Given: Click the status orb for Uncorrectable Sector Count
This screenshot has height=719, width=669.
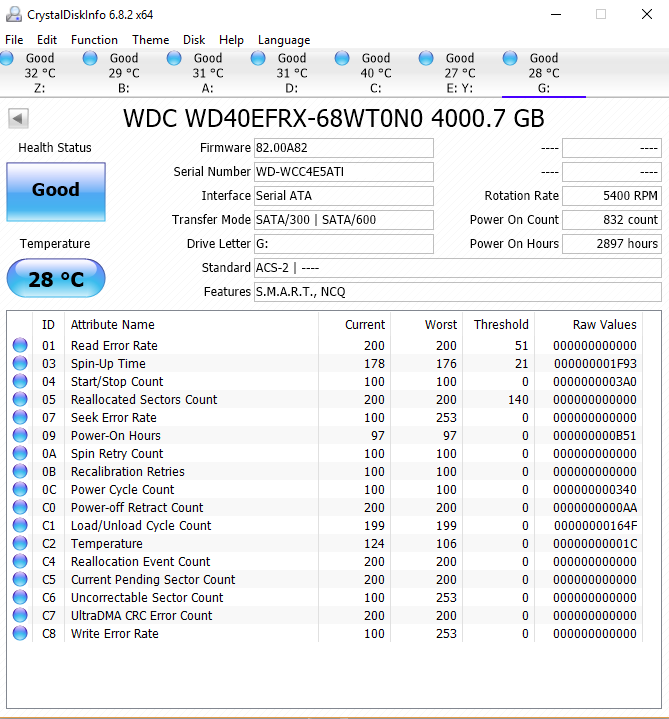Looking at the screenshot, I should [20, 597].
